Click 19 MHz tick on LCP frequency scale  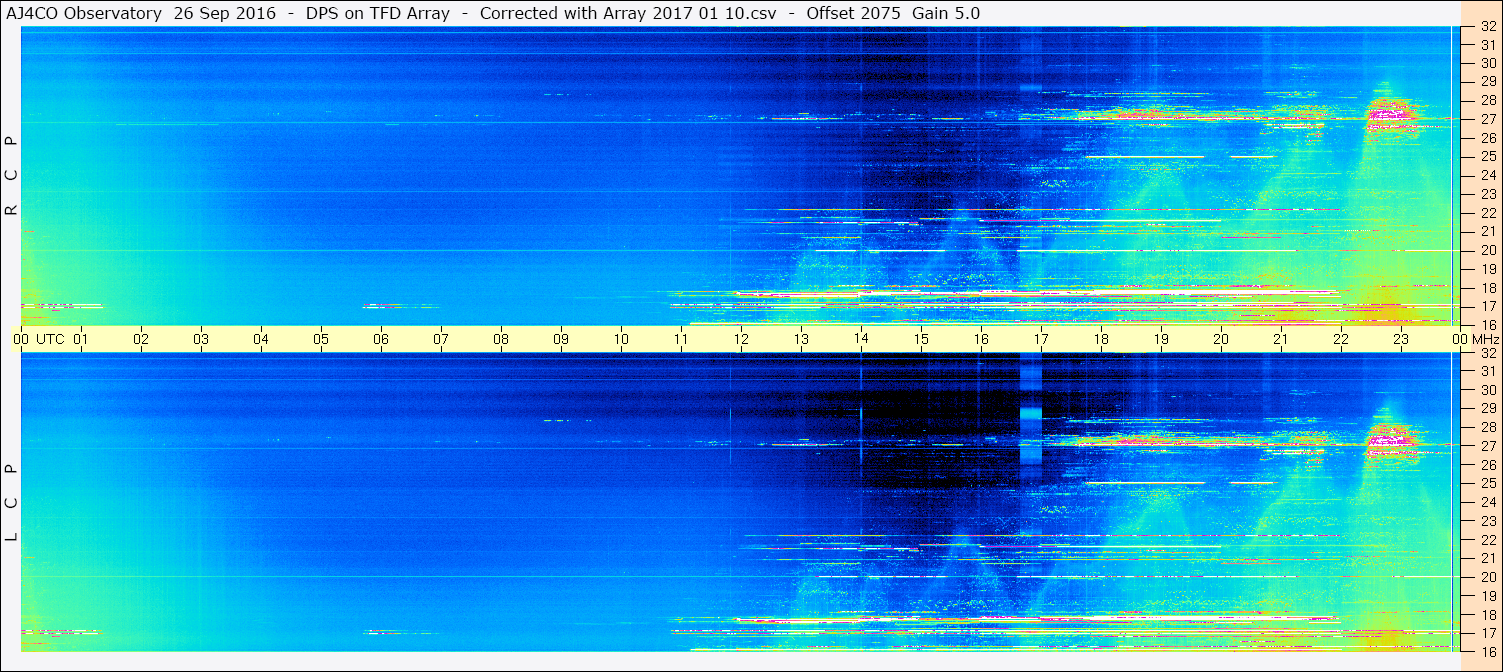1487,596
